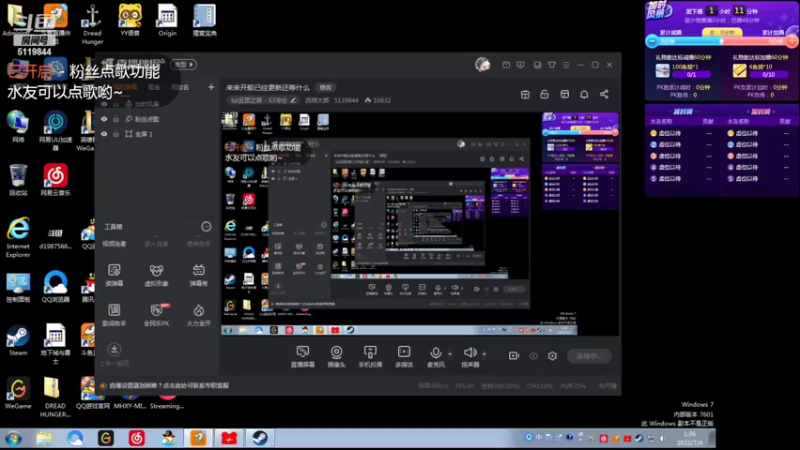800x450 pixels.
Task: Click the padlock icon next to the gift icon
Action: pos(544,94)
